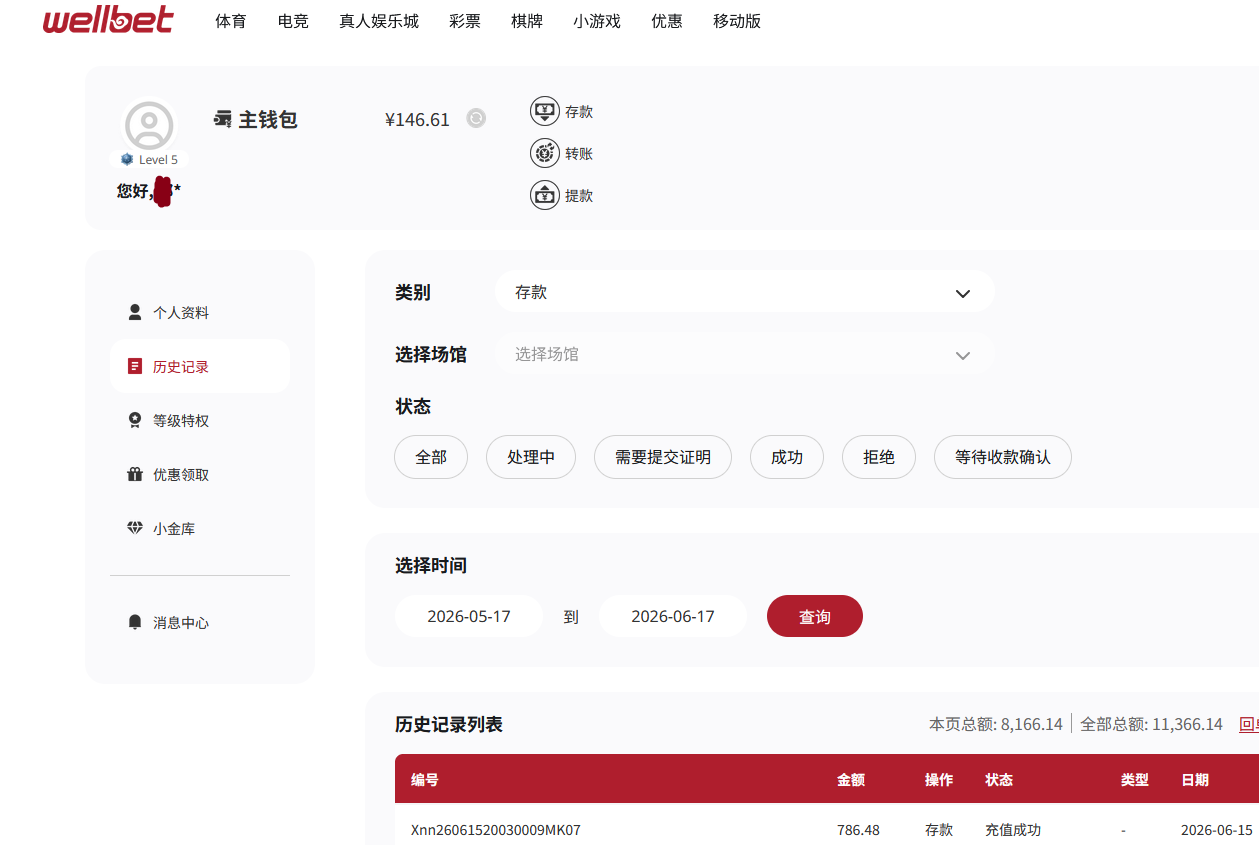The image size is (1259, 845).
Task: Select the 处理中 status filter
Action: pos(531,457)
